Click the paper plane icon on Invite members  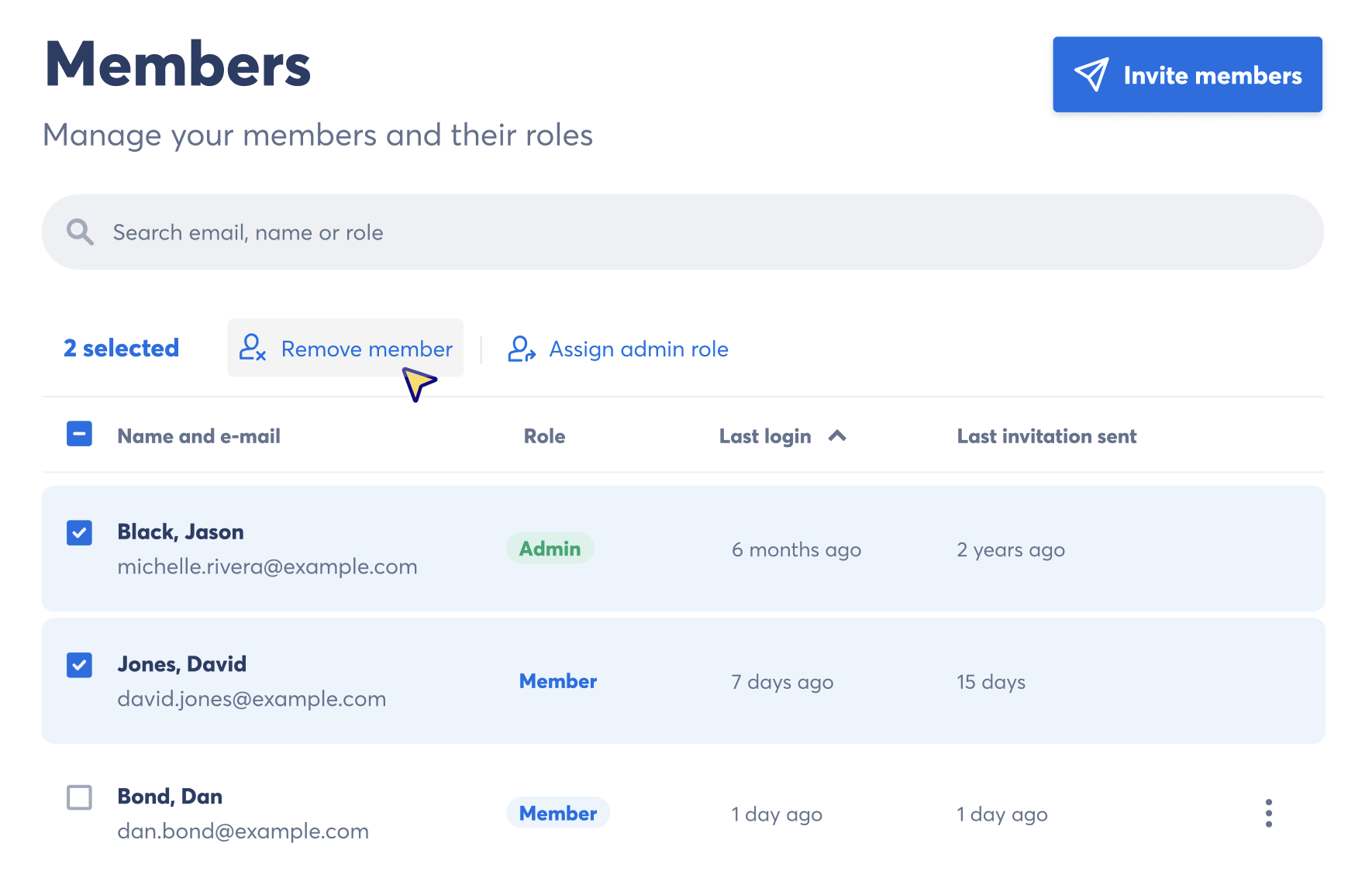pyautogui.click(x=1091, y=74)
